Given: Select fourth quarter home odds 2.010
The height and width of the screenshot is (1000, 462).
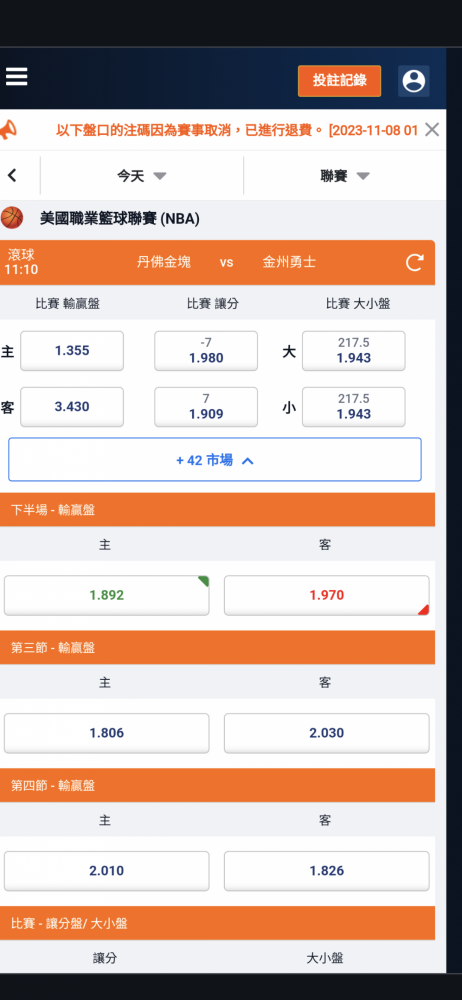Looking at the screenshot, I should [107, 871].
